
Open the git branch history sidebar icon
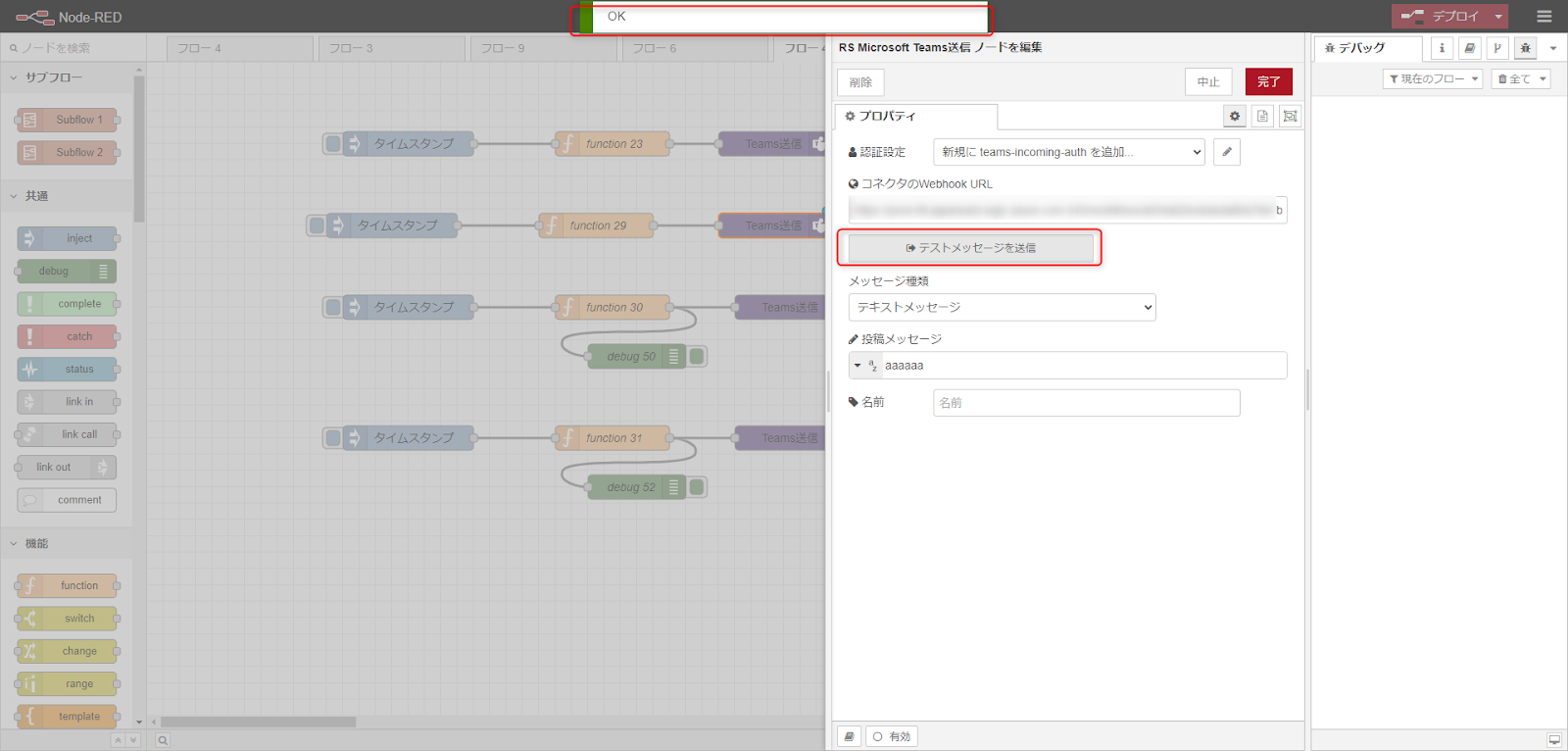click(1497, 48)
